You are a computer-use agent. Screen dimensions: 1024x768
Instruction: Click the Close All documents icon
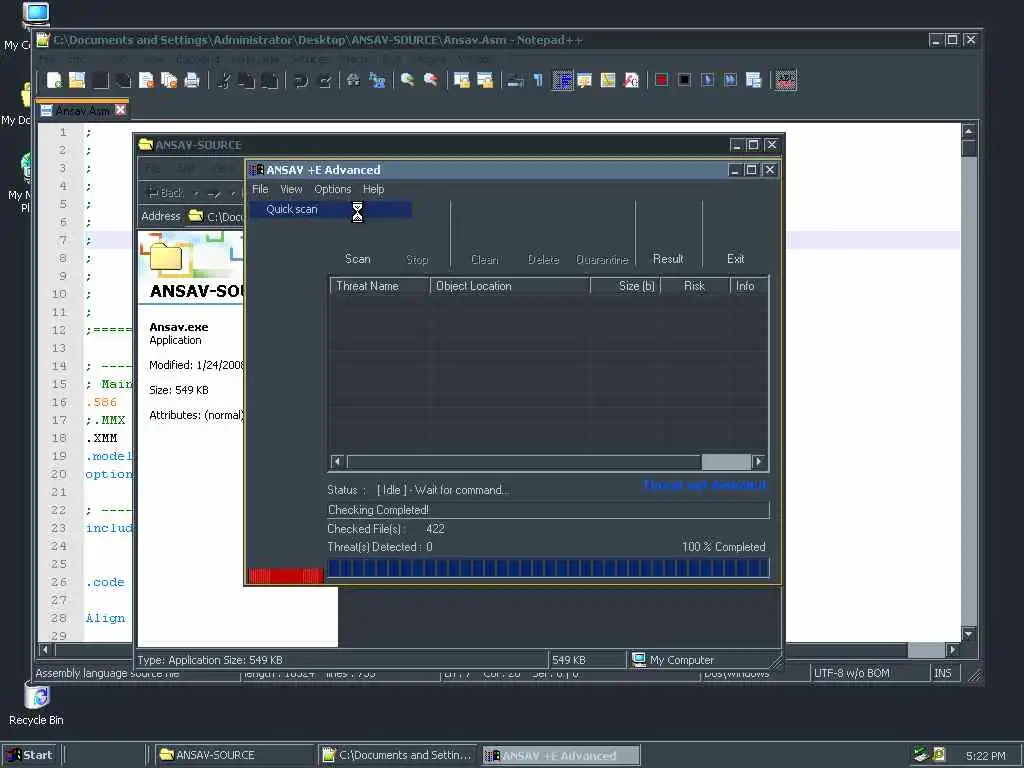coord(169,80)
